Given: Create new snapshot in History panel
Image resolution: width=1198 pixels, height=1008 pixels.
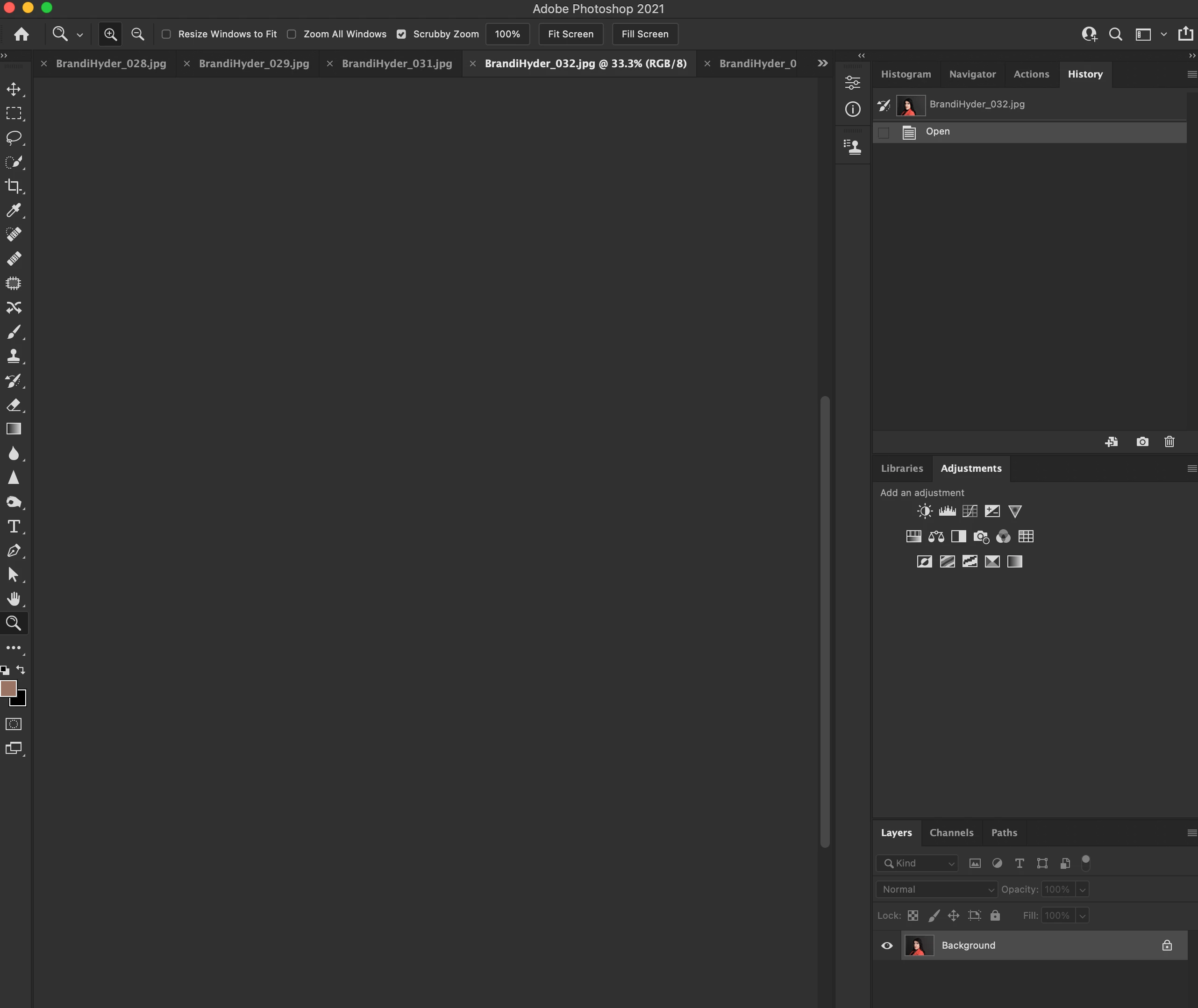Looking at the screenshot, I should 1142,442.
